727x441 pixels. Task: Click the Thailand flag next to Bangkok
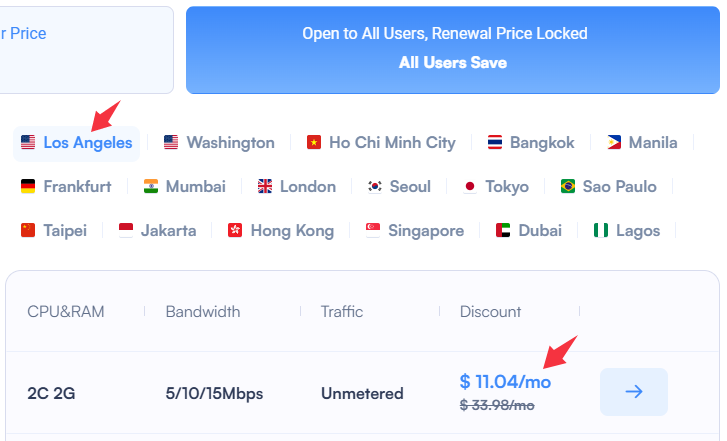tap(495, 142)
